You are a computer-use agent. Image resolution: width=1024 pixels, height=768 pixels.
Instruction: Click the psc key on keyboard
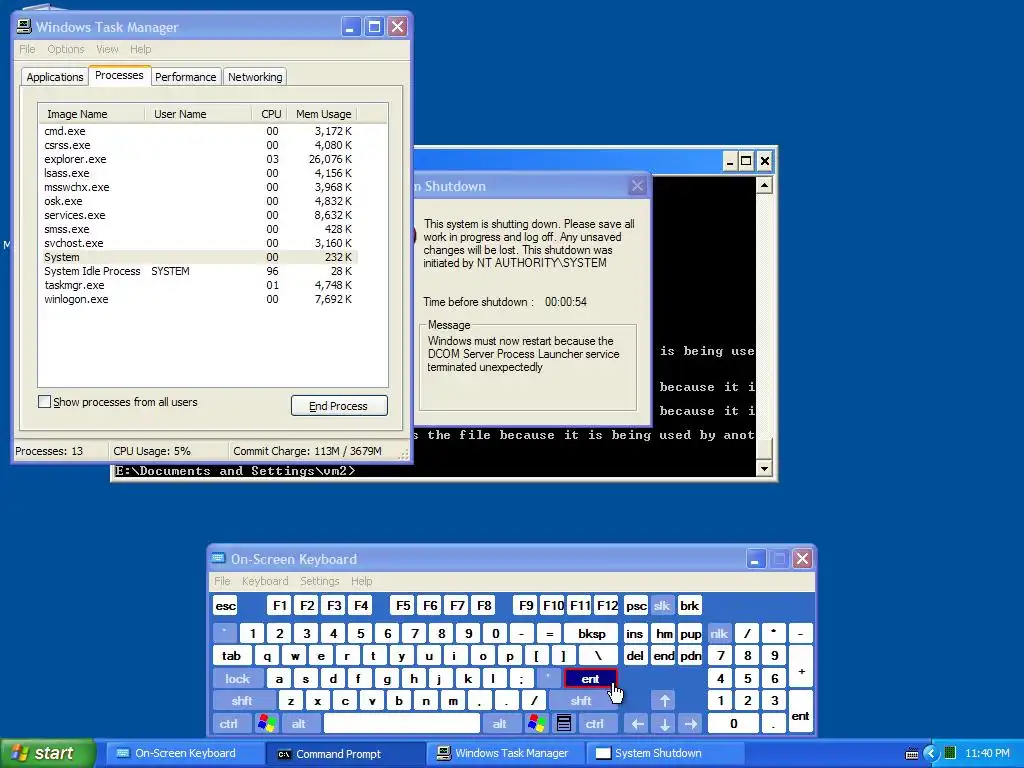636,605
